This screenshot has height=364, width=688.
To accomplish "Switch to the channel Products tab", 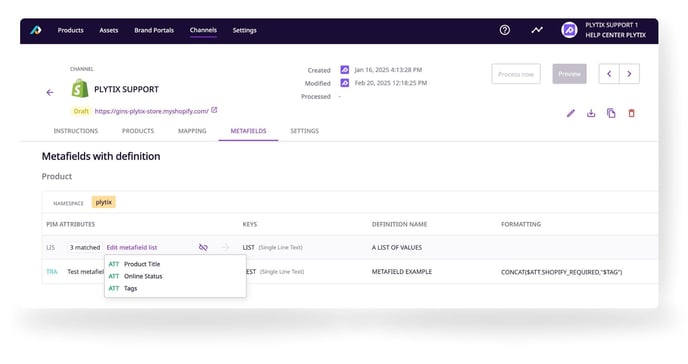I will click(138, 131).
